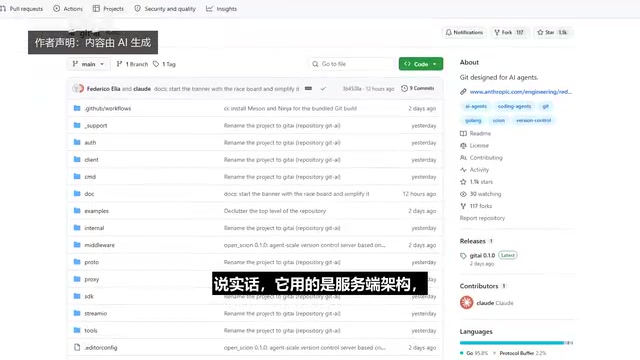
Task: Open the .github/workflows folder
Action: click(x=108, y=109)
